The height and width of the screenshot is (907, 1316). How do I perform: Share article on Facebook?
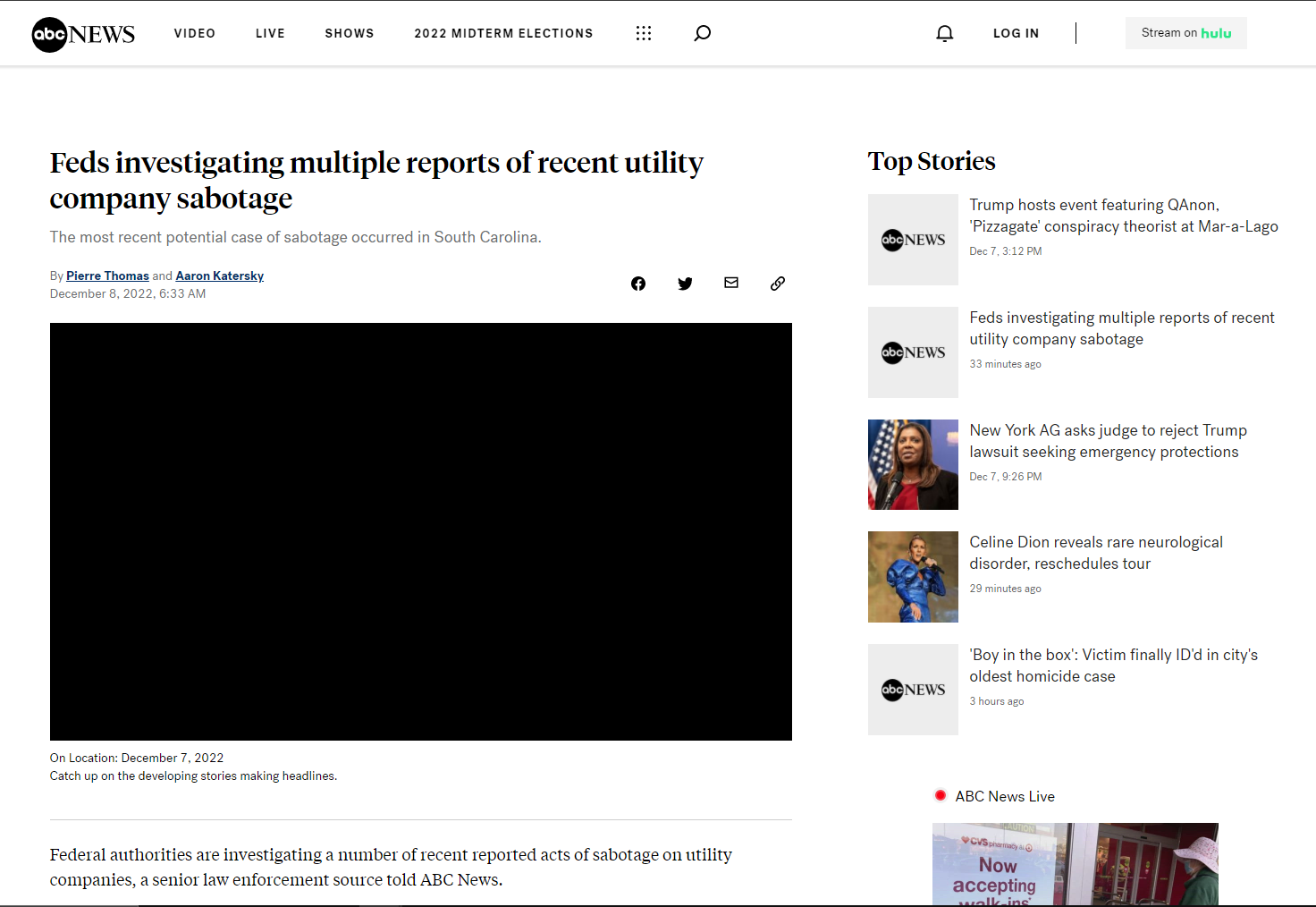click(x=638, y=284)
